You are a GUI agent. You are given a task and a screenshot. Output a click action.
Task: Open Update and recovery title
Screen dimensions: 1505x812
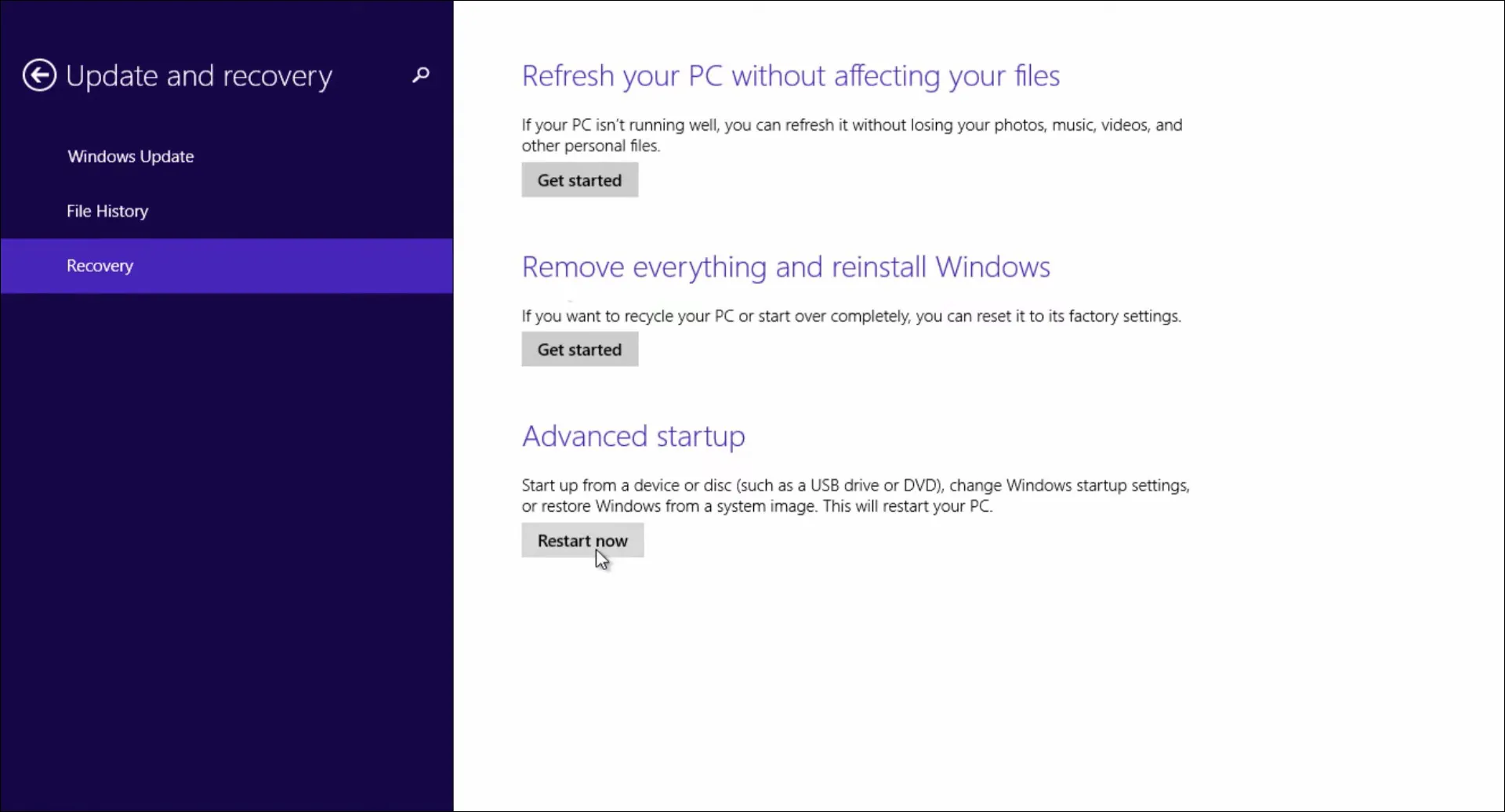(x=198, y=75)
